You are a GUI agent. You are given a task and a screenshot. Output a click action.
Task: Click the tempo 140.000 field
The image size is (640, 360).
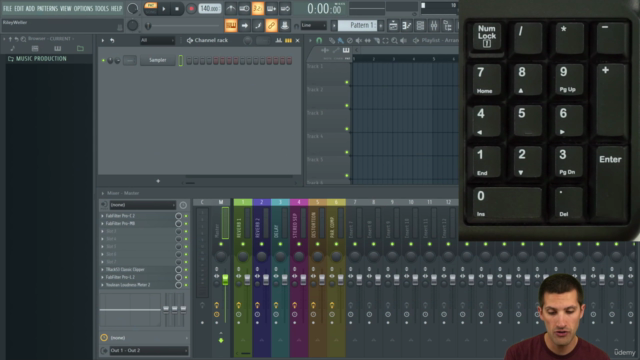point(210,9)
